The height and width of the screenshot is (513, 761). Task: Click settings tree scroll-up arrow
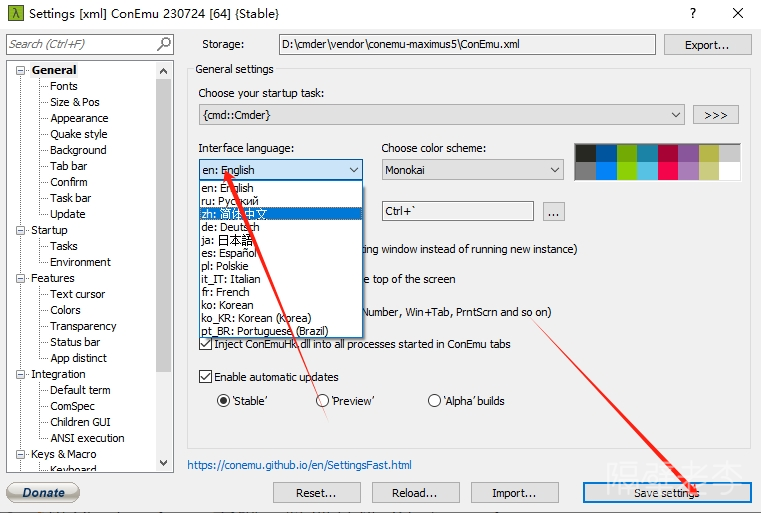pos(164,71)
